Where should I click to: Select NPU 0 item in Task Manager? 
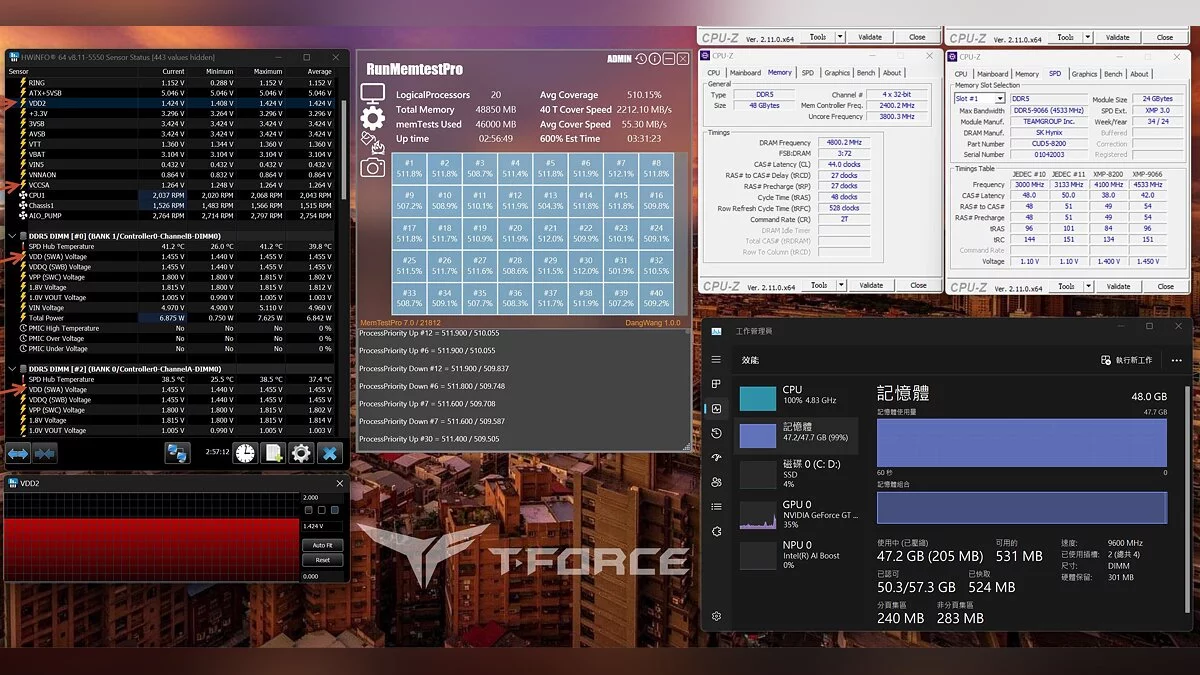click(798, 554)
